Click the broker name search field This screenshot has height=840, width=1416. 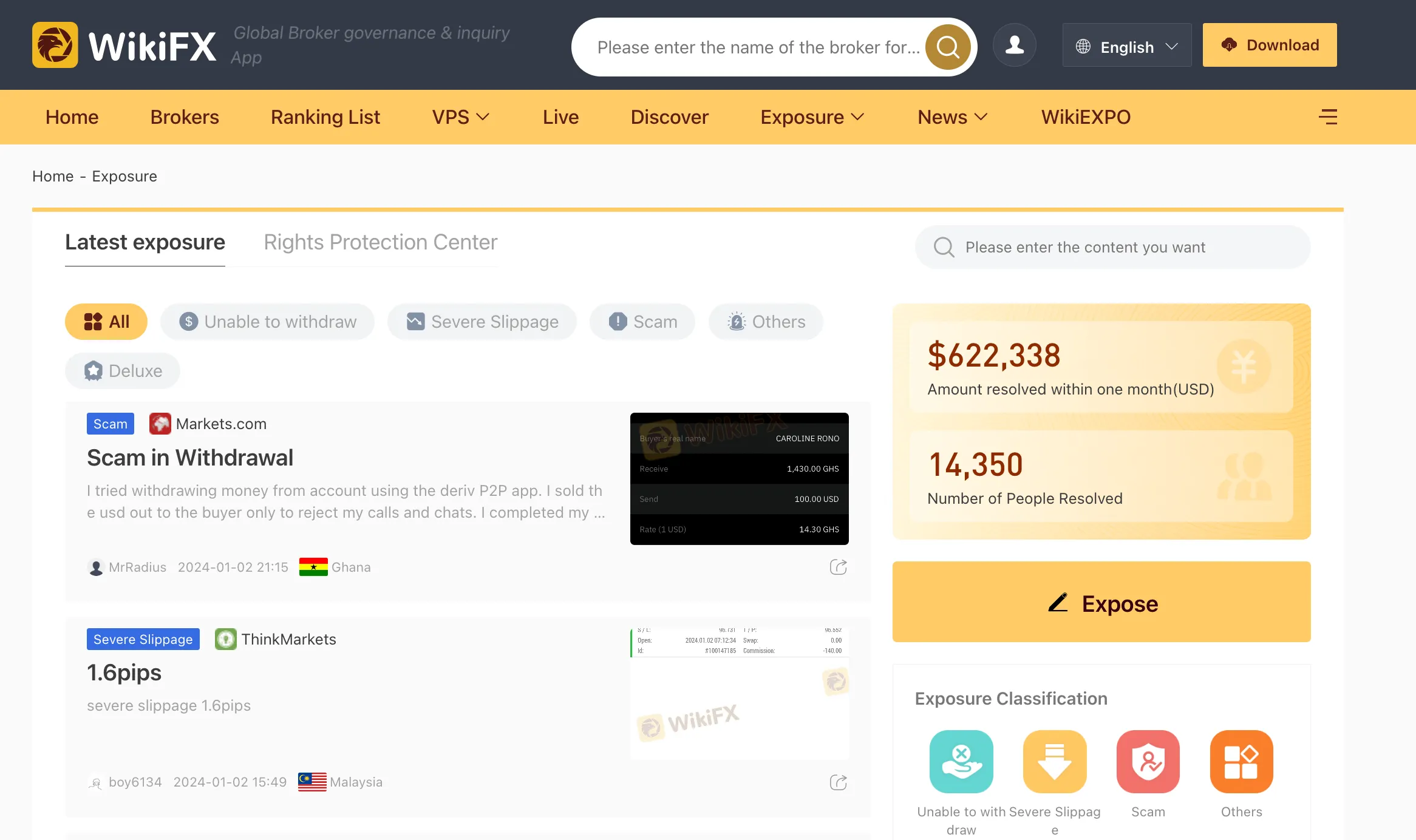(x=758, y=47)
